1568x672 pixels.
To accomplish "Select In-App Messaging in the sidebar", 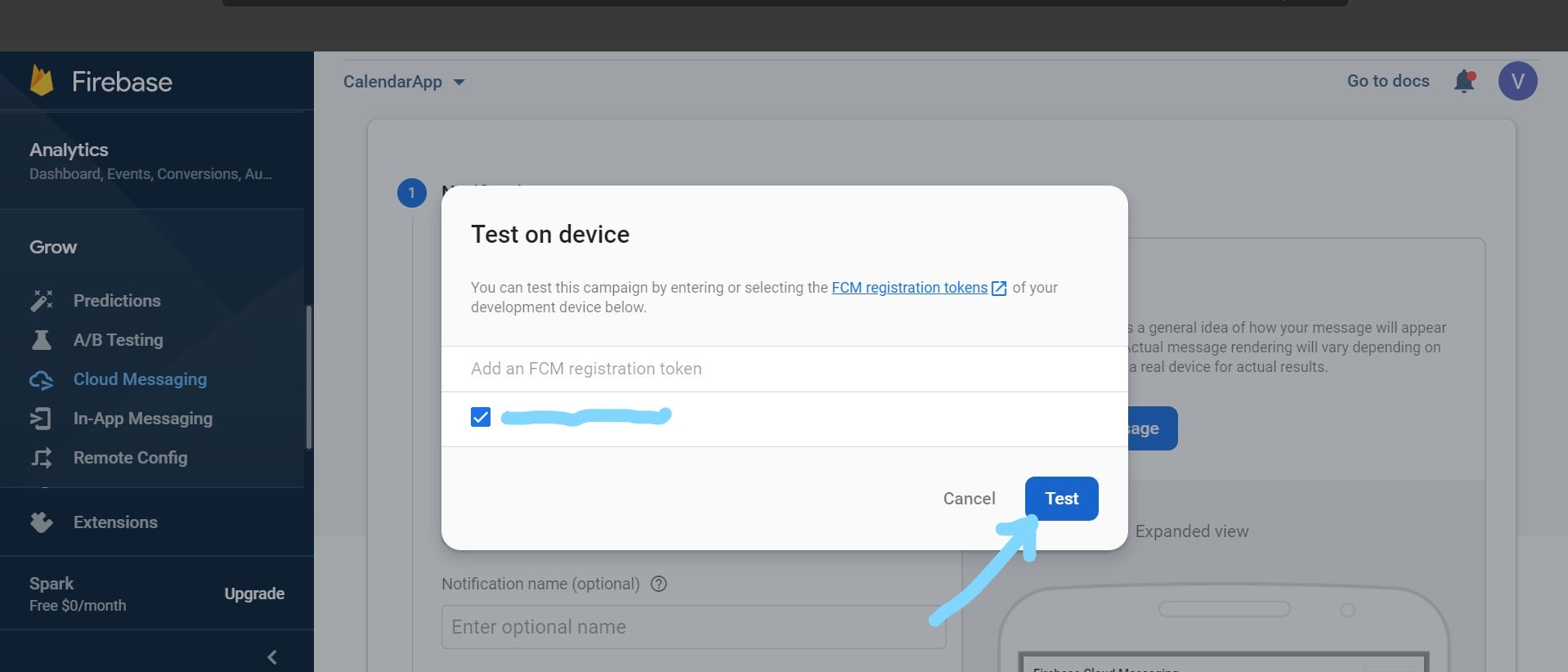I will tap(143, 419).
